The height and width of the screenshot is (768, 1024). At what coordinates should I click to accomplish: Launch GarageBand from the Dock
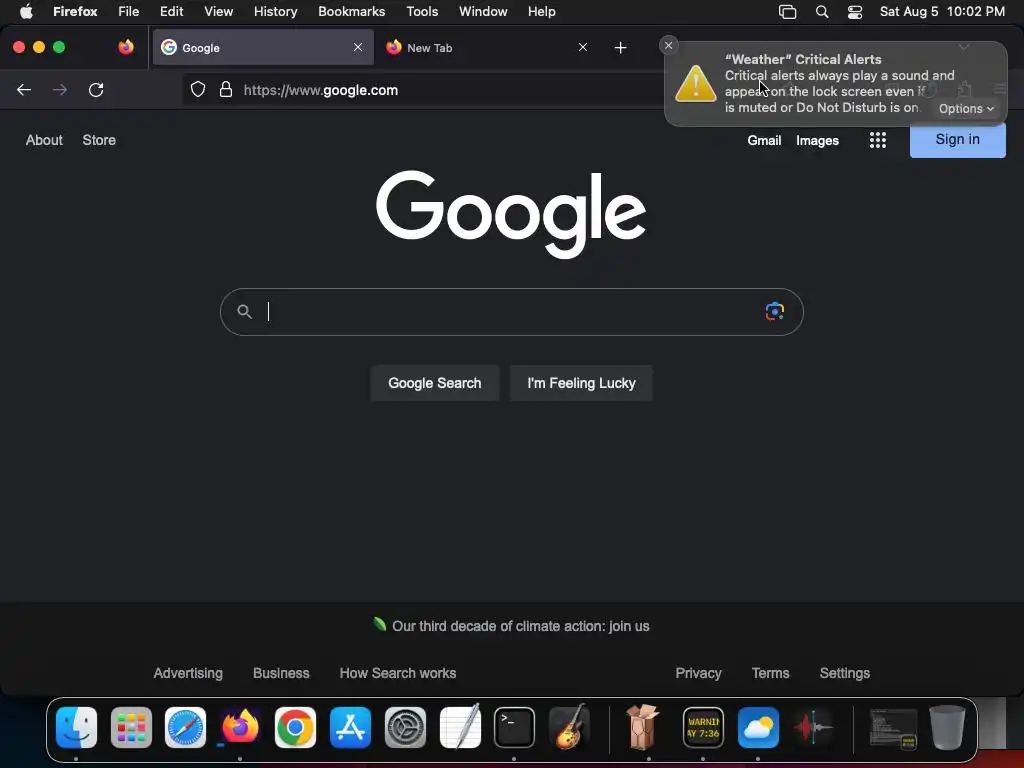click(x=570, y=726)
